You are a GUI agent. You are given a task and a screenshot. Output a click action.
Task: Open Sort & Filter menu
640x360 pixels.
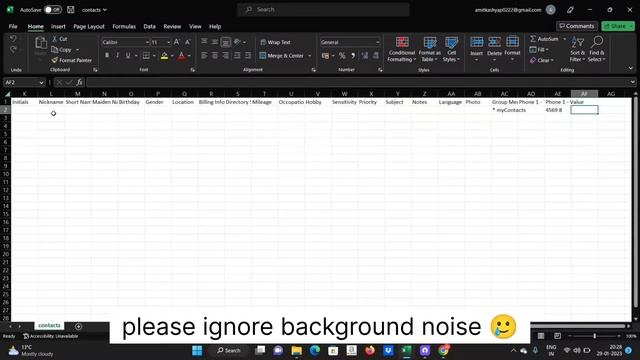pyautogui.click(x=578, y=49)
